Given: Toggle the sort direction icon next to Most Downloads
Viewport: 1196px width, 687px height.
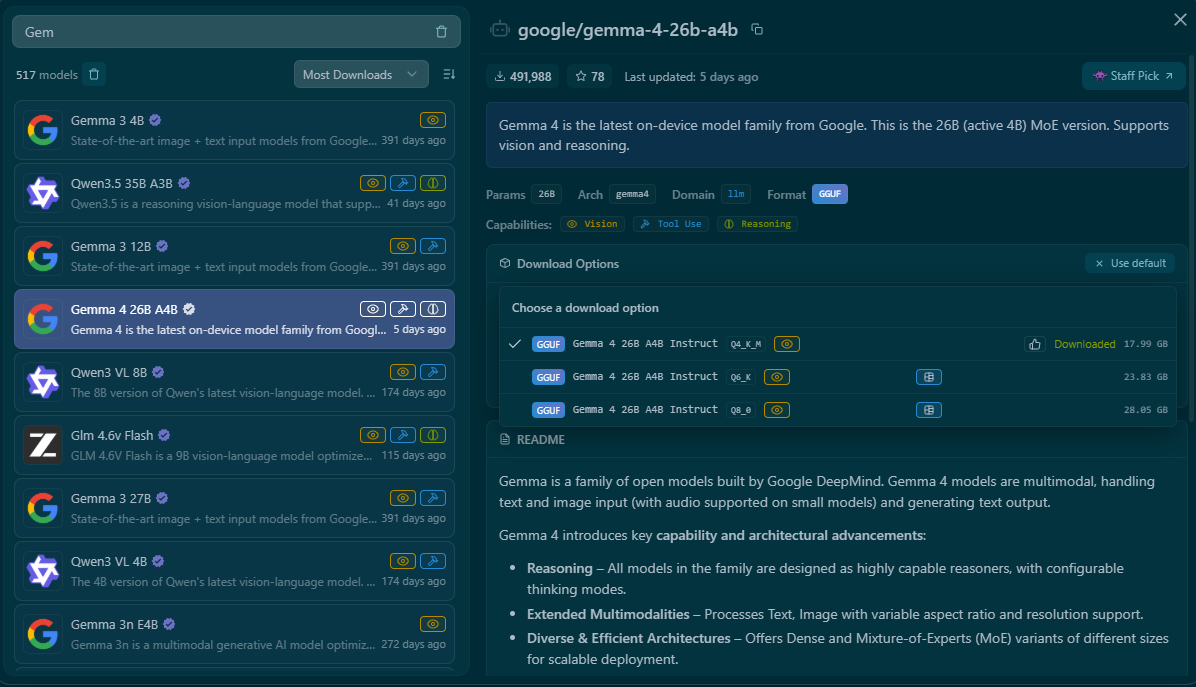Looking at the screenshot, I should [448, 74].
